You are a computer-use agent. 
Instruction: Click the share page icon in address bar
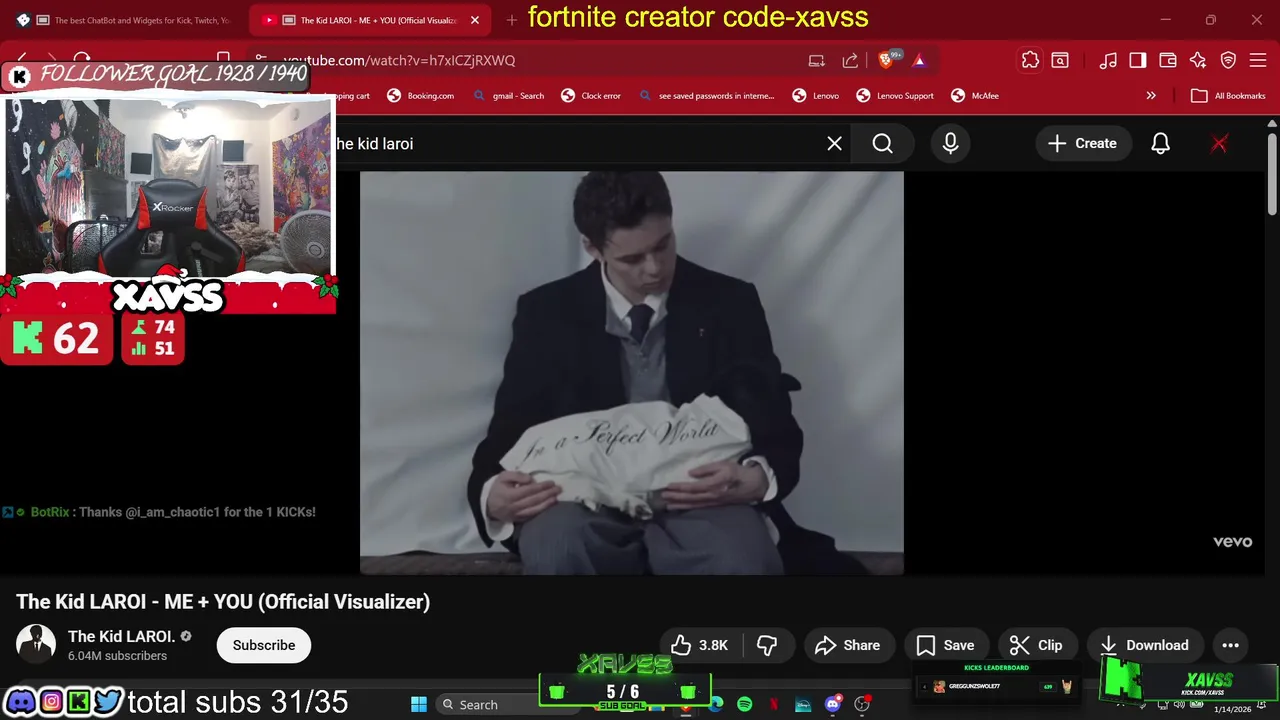click(x=850, y=60)
